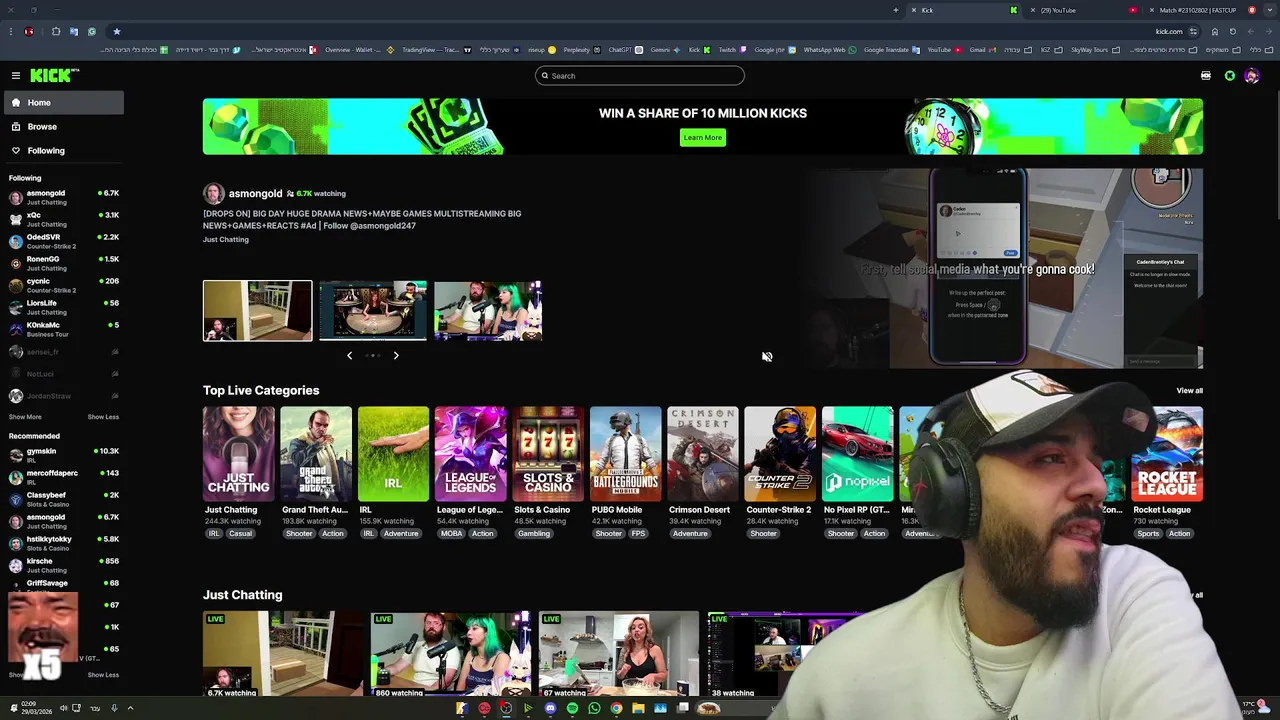The width and height of the screenshot is (1280, 720).
Task: Click the asmongold avatar on the featured stream
Action: click(213, 194)
